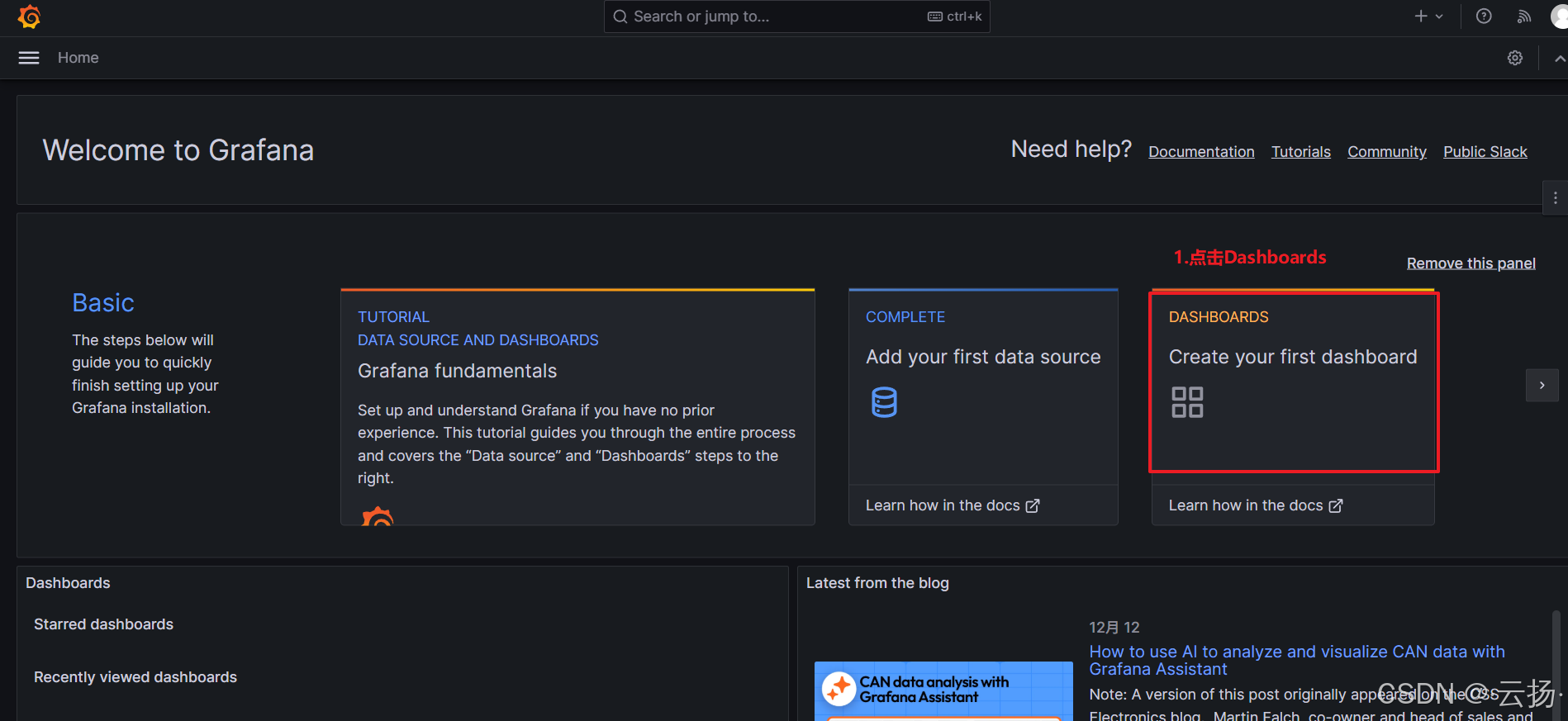Select the Home breadcrumb
The height and width of the screenshot is (721, 1568).
pyautogui.click(x=78, y=58)
